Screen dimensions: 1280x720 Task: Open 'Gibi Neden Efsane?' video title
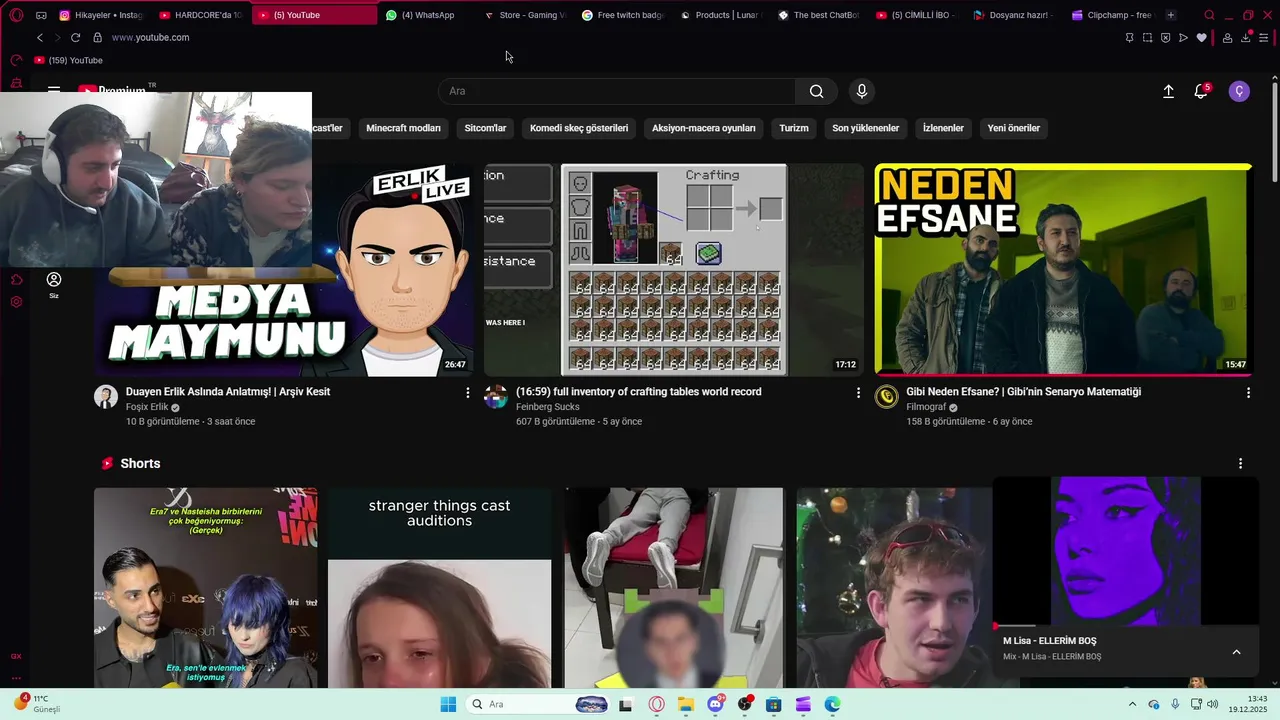click(x=1023, y=392)
